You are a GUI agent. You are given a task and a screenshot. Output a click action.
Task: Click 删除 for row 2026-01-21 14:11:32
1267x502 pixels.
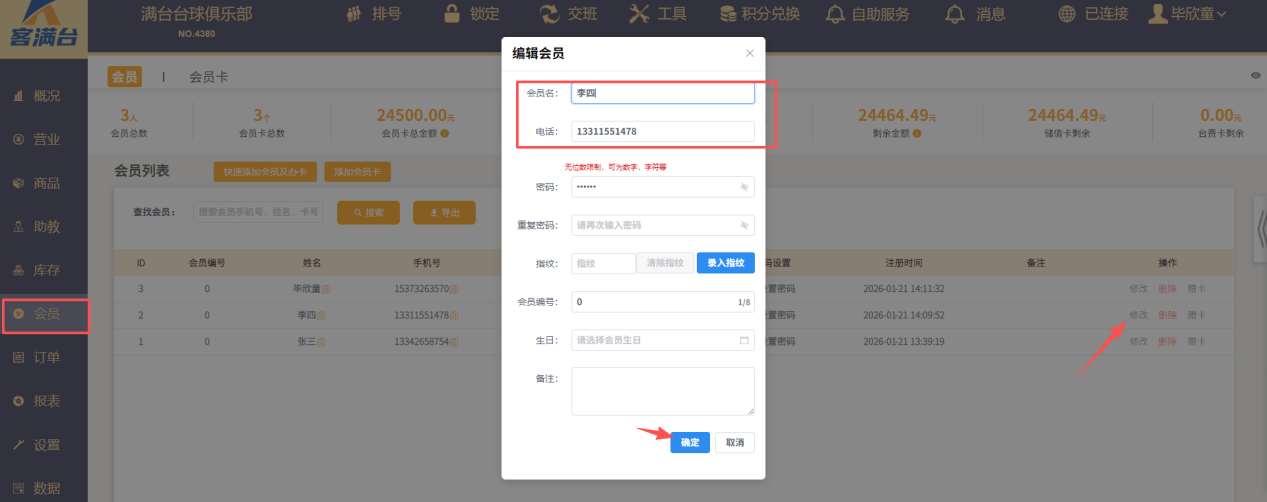coord(1167,289)
